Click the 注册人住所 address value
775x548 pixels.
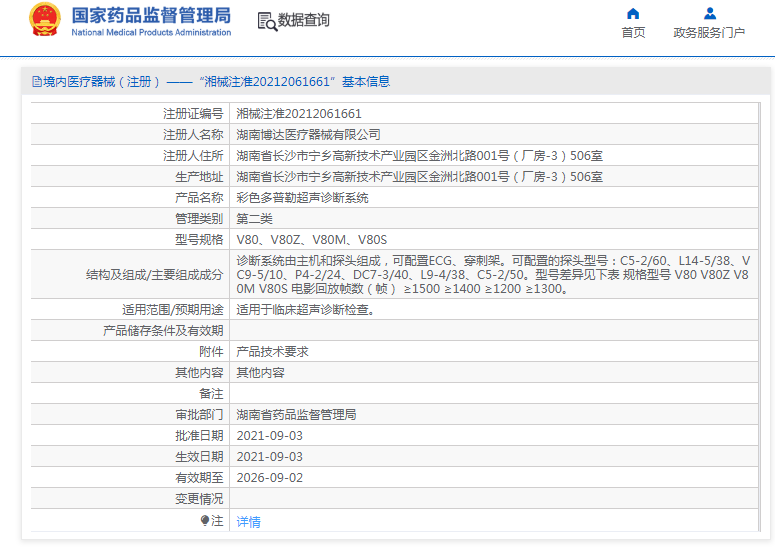(x=420, y=156)
